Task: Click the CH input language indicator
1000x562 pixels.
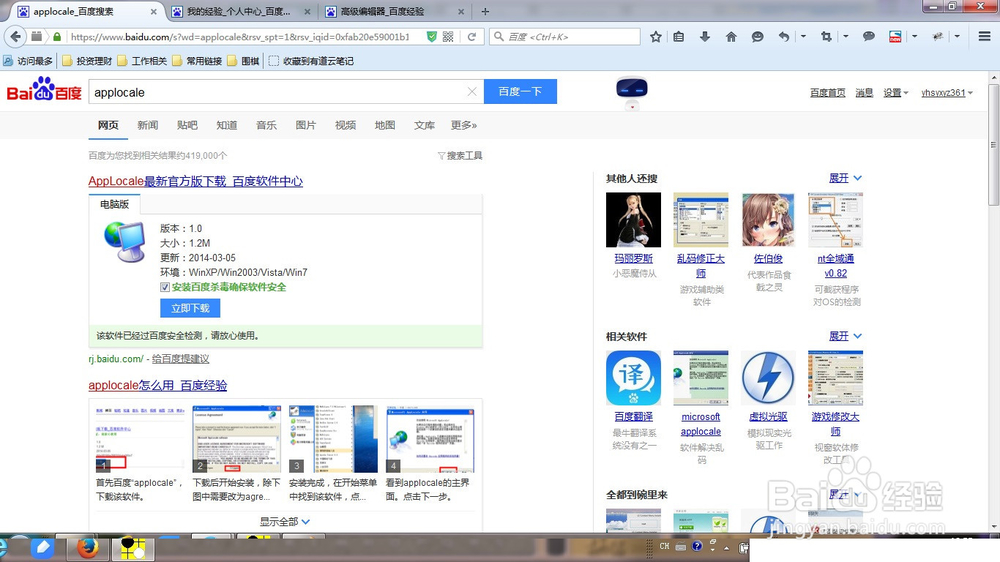Action: coord(665,546)
